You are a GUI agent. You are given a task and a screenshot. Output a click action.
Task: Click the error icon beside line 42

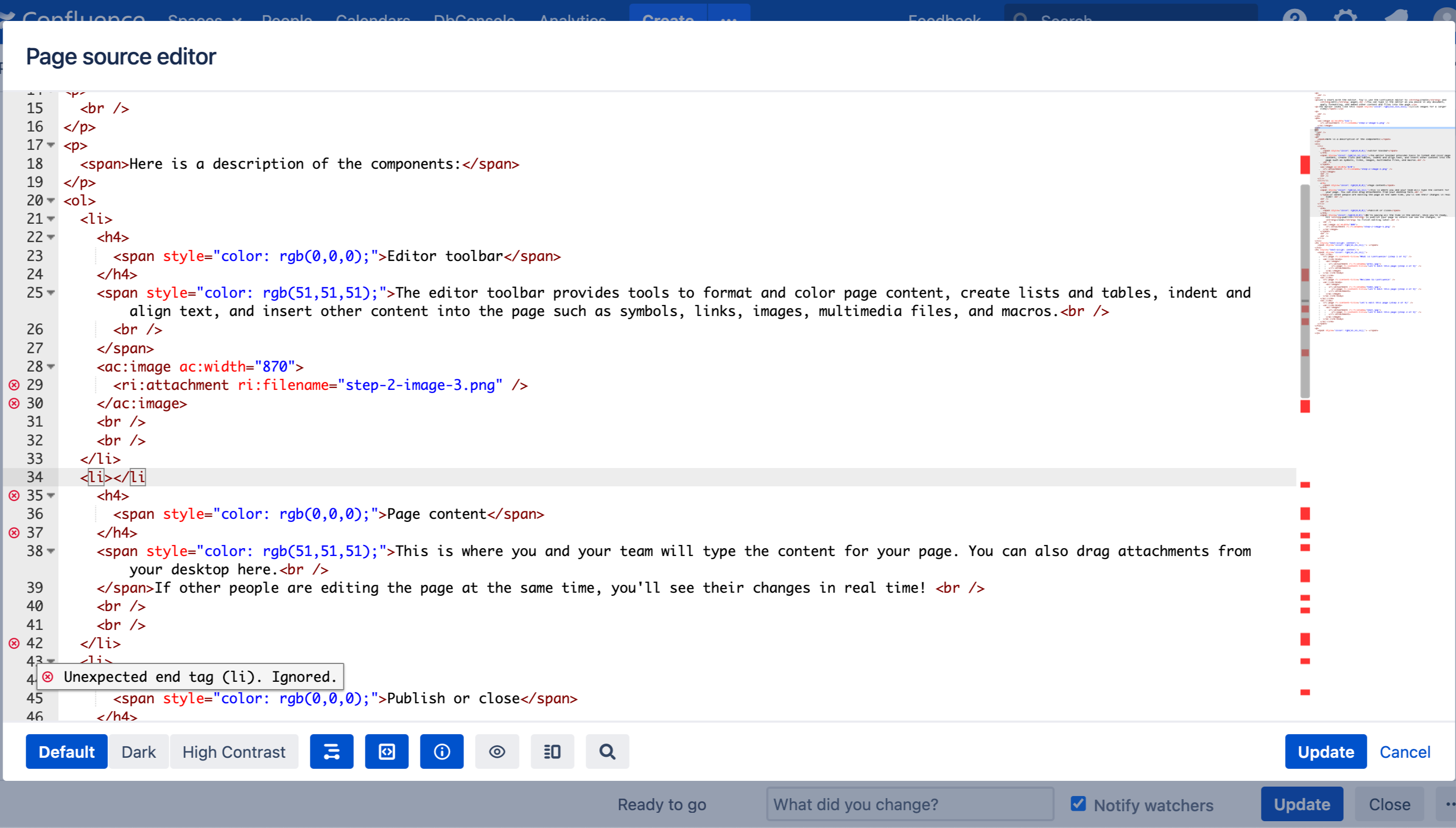14,643
